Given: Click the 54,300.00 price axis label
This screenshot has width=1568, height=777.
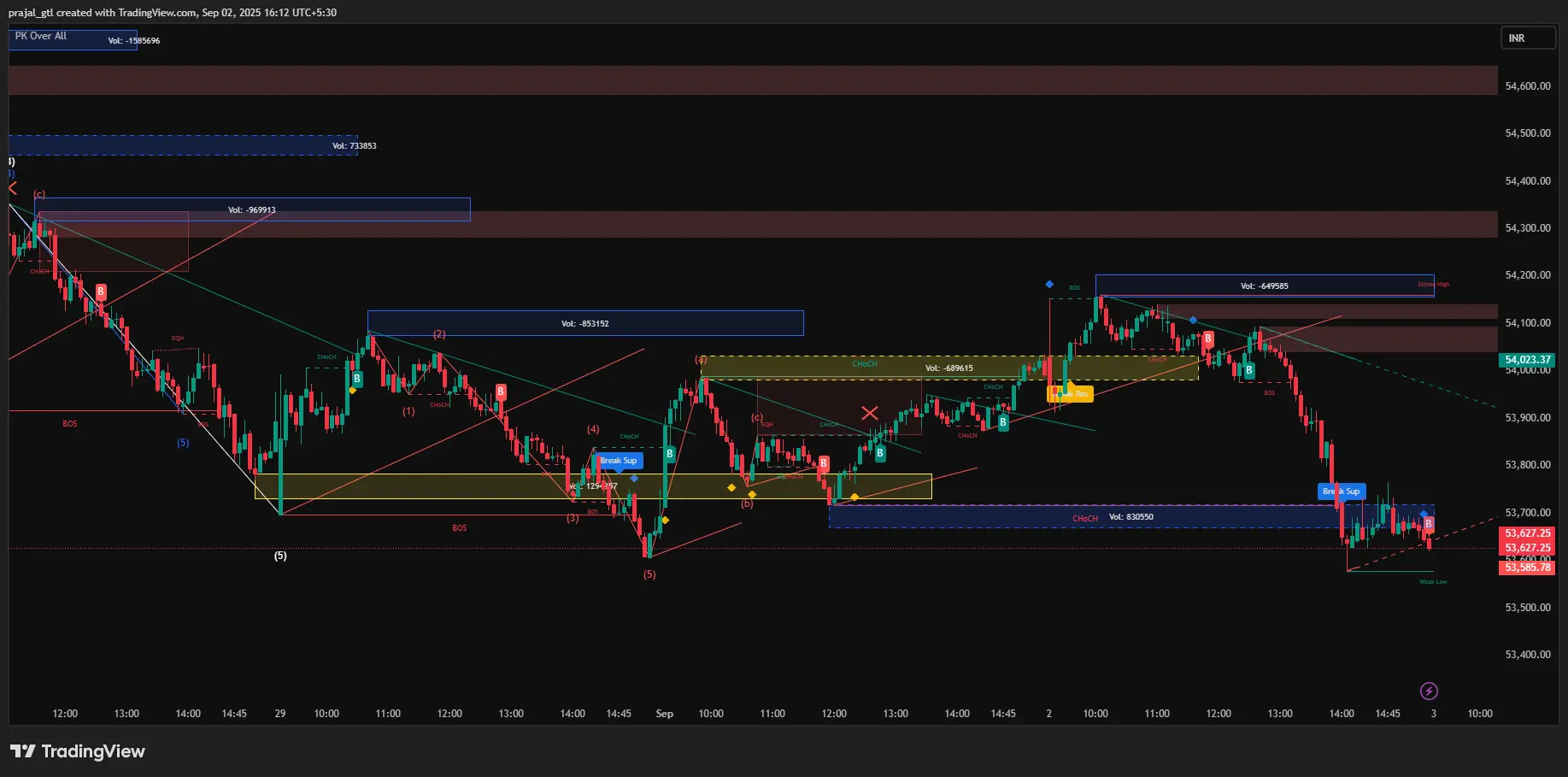Looking at the screenshot, I should pos(1528,228).
